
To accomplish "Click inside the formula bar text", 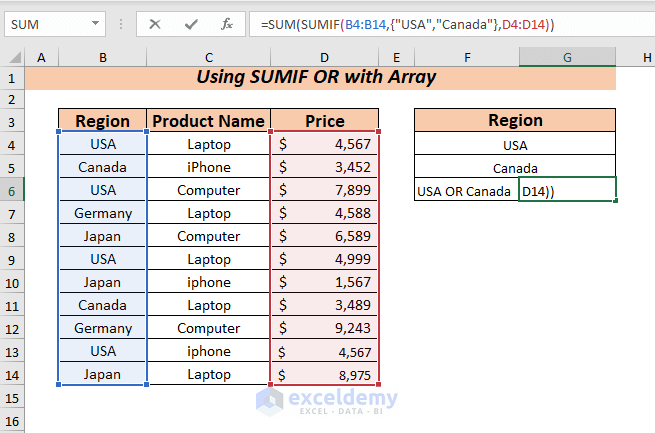I will 450,23.
